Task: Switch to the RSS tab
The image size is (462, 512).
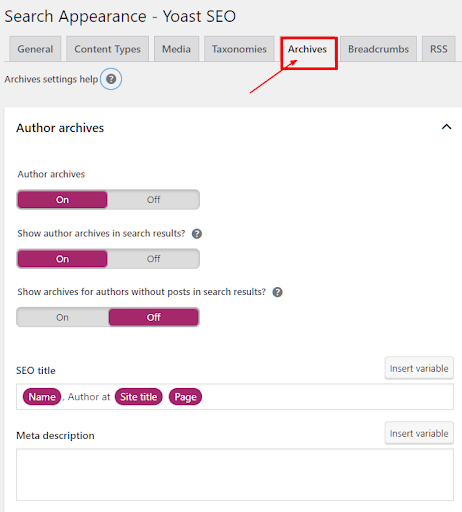Action: pos(439,49)
